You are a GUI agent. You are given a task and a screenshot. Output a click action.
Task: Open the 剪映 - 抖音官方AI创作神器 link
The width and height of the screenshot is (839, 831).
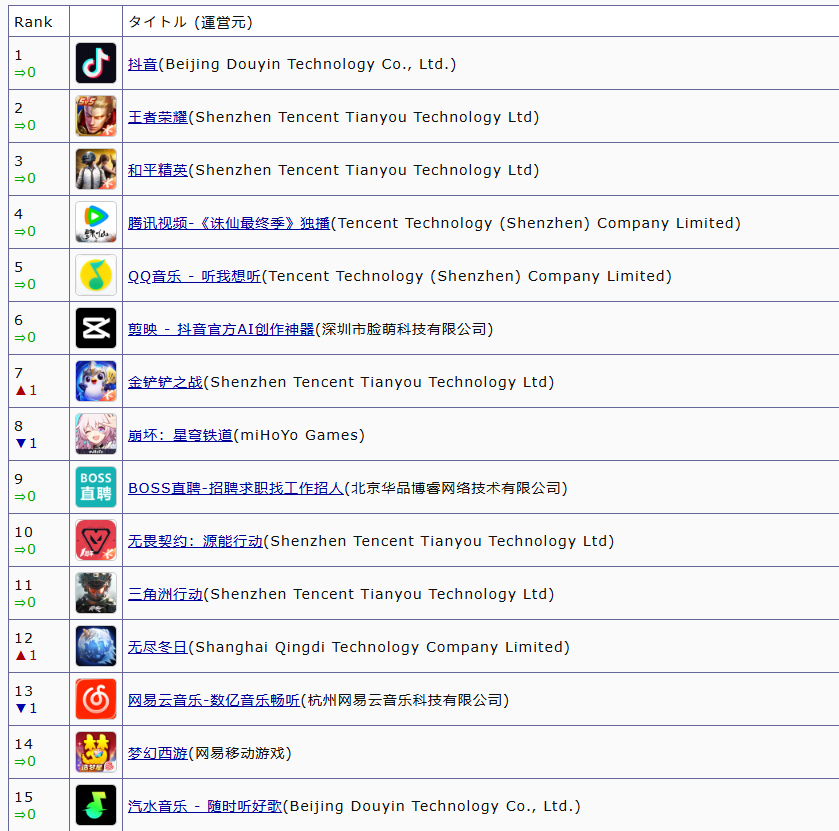[x=221, y=329]
